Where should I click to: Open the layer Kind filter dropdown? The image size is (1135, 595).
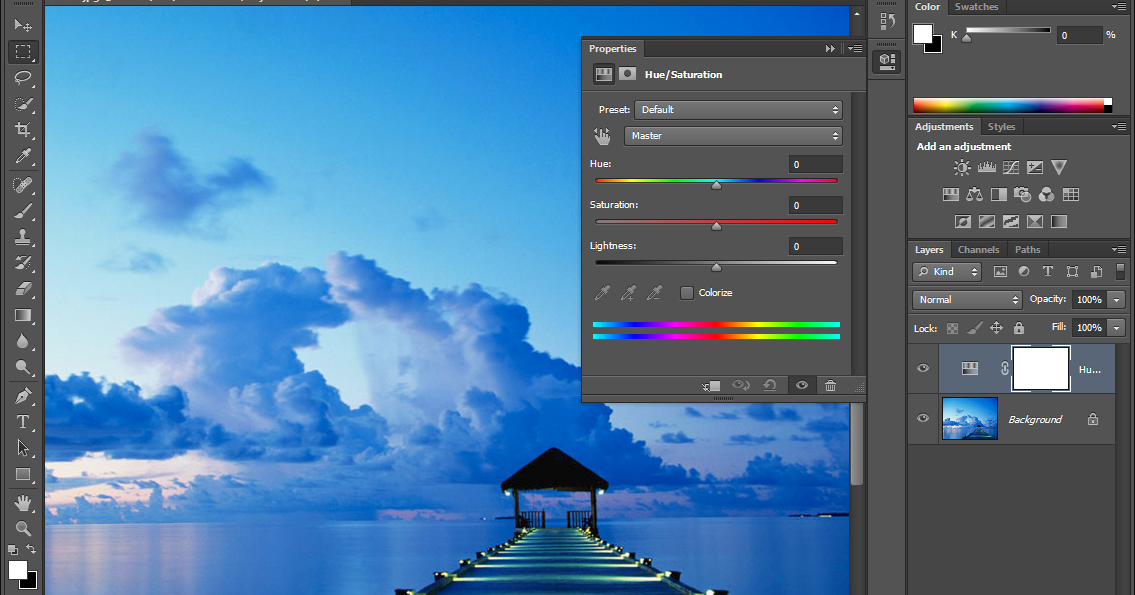(947, 271)
